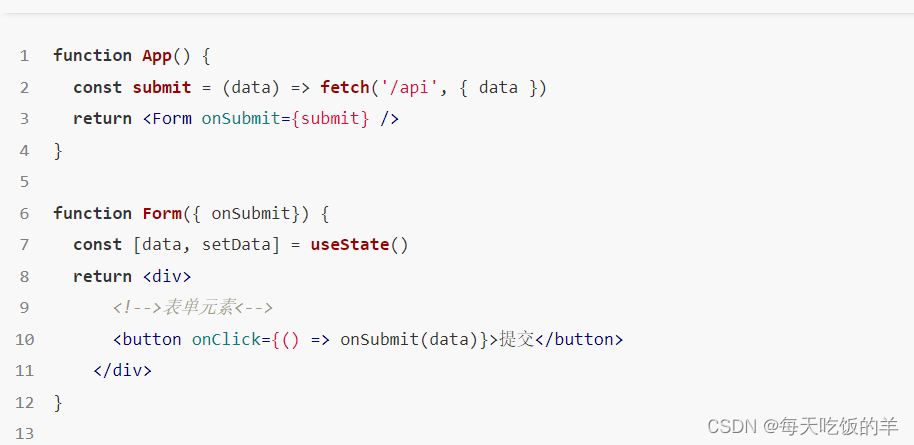This screenshot has height=445, width=914.
Task: Click the CSDN @每天吃饭的羊 watermark
Action: (x=803, y=426)
